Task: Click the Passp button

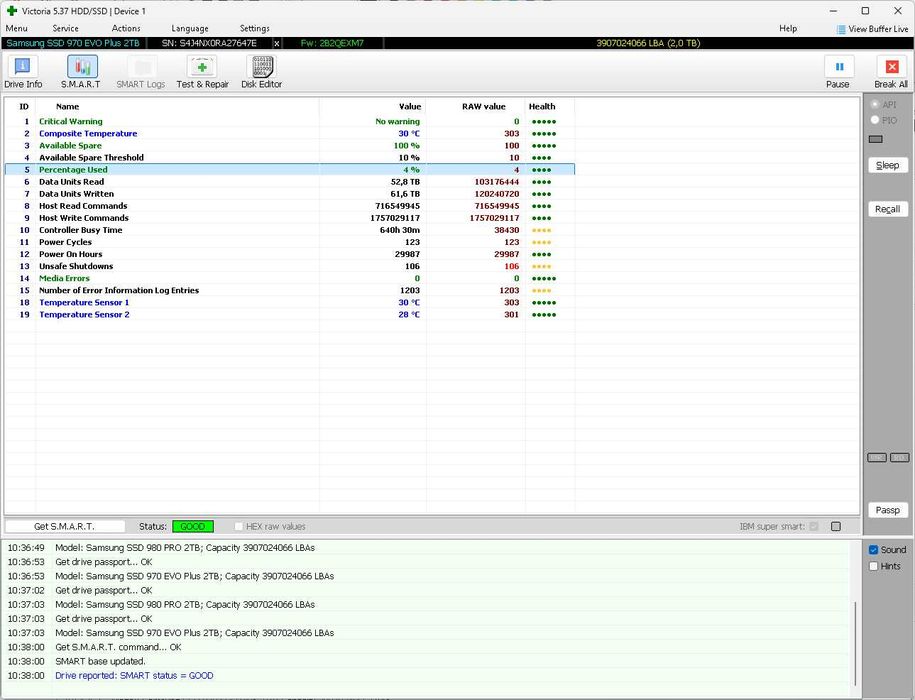Action: 888,510
